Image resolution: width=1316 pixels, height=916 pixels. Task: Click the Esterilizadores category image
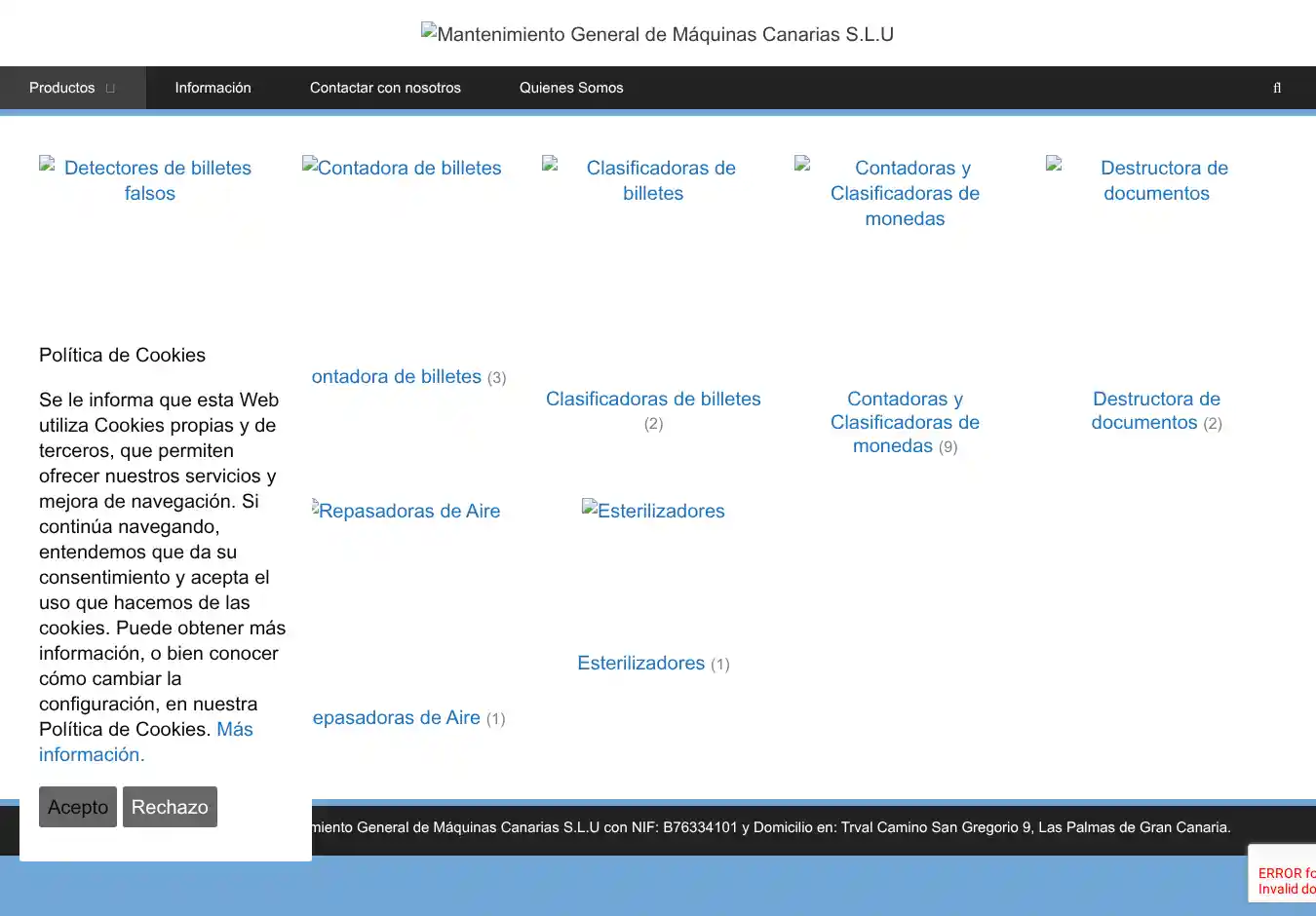[x=653, y=511]
